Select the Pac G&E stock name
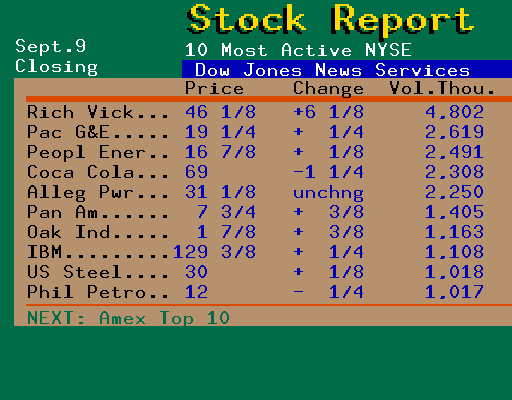512x400 pixels. [68, 132]
